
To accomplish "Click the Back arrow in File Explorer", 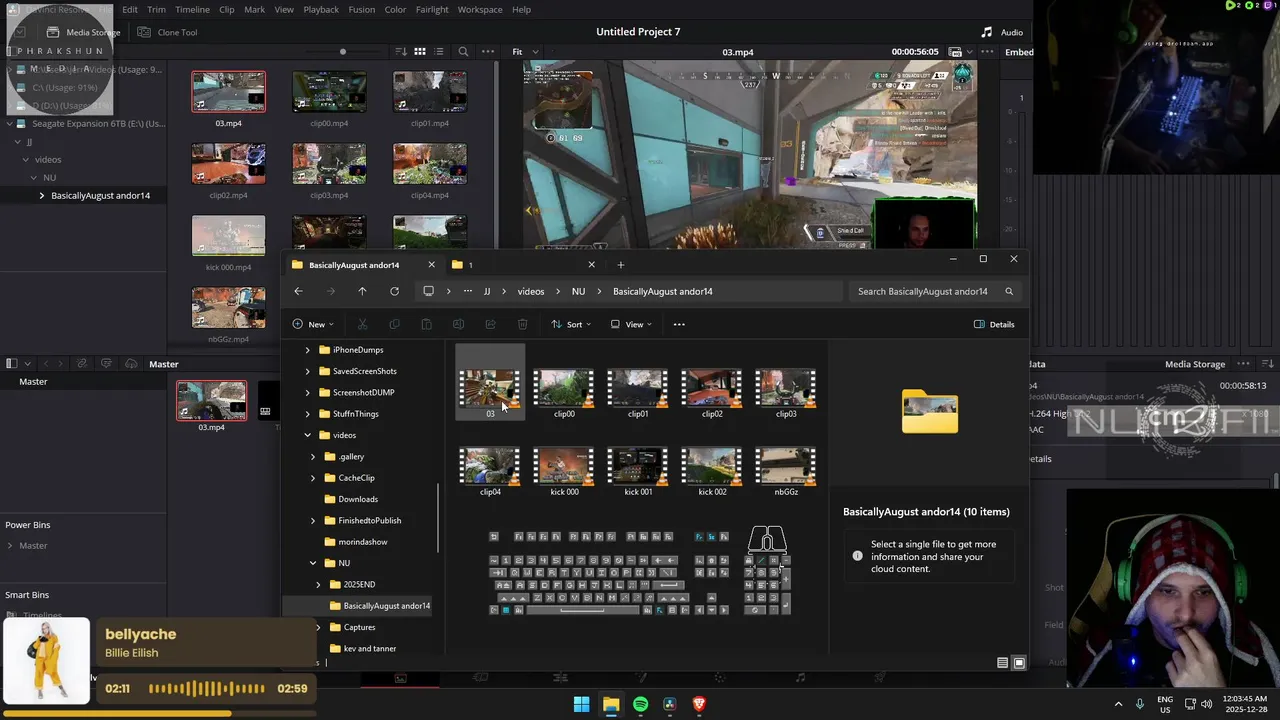I will pos(298,291).
